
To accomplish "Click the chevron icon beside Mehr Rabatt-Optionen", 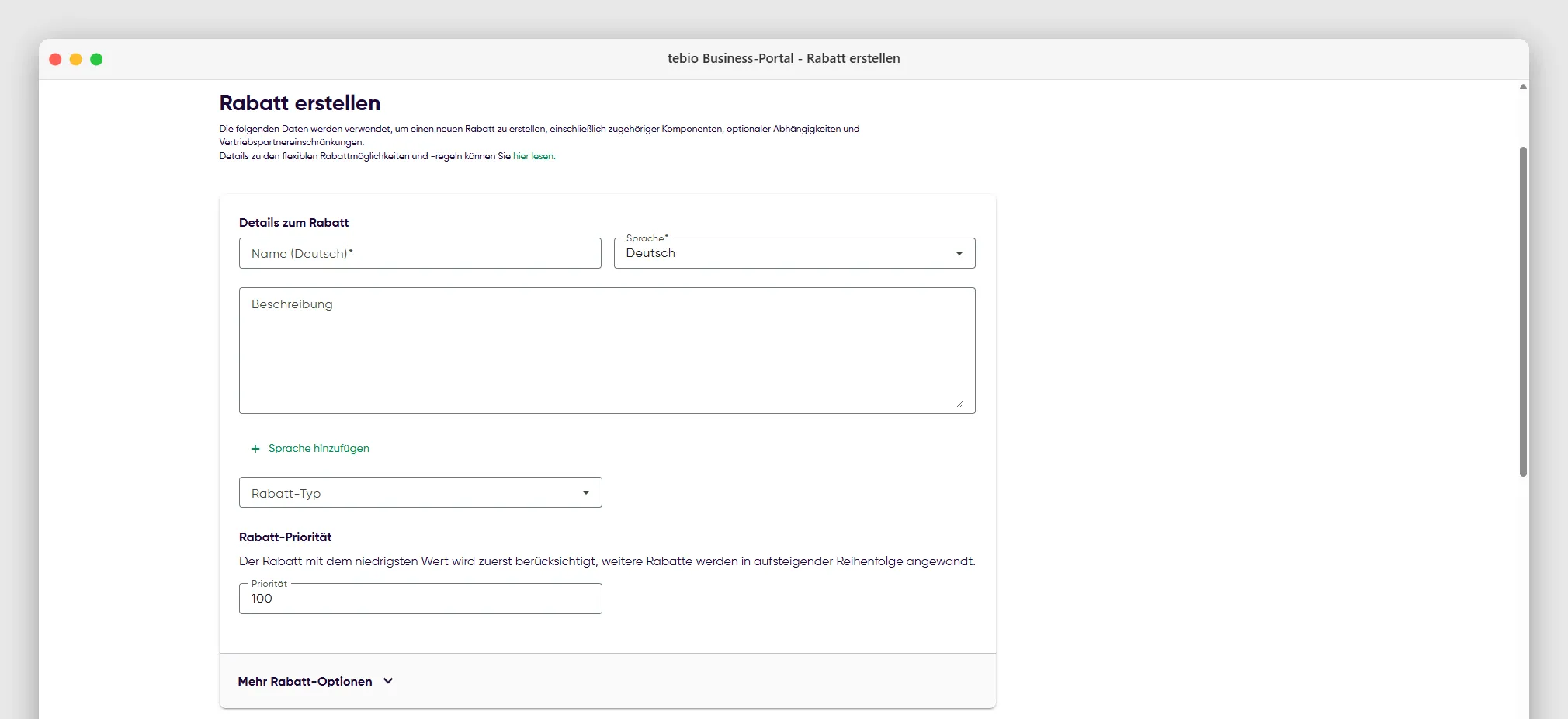I will point(388,681).
